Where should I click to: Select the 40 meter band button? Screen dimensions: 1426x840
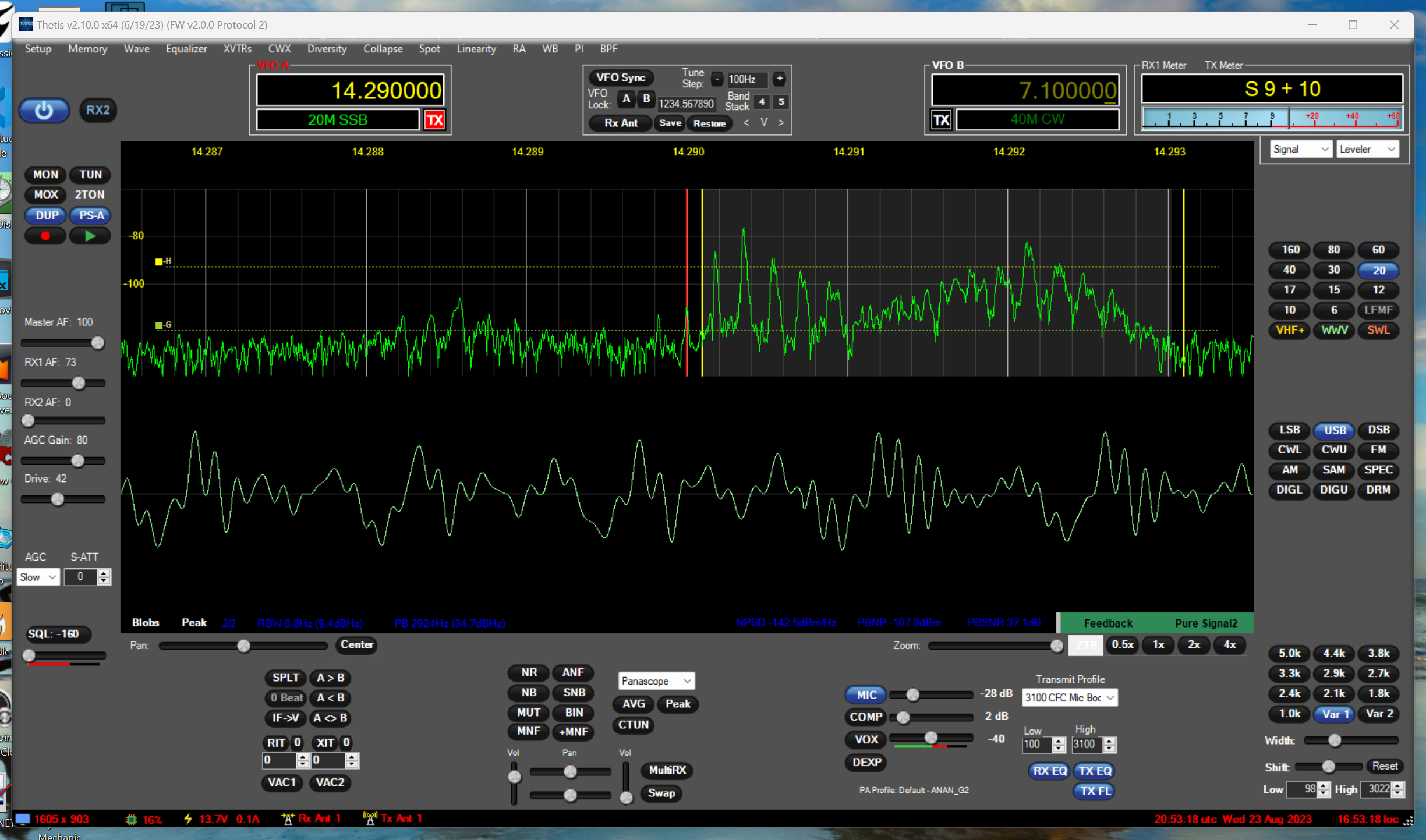[1289, 270]
